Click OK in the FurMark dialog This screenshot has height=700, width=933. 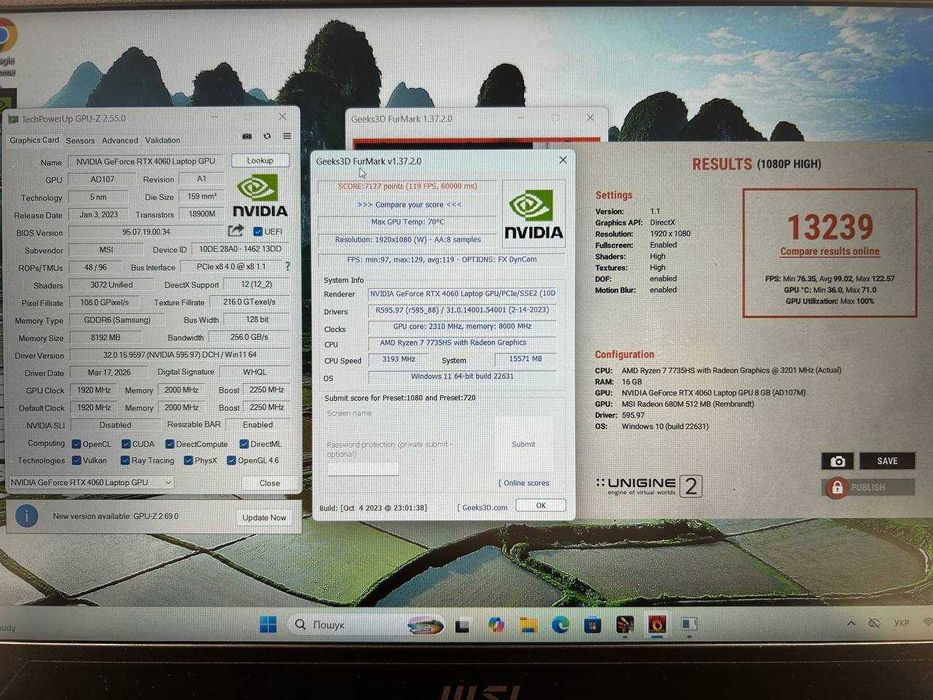(x=540, y=505)
